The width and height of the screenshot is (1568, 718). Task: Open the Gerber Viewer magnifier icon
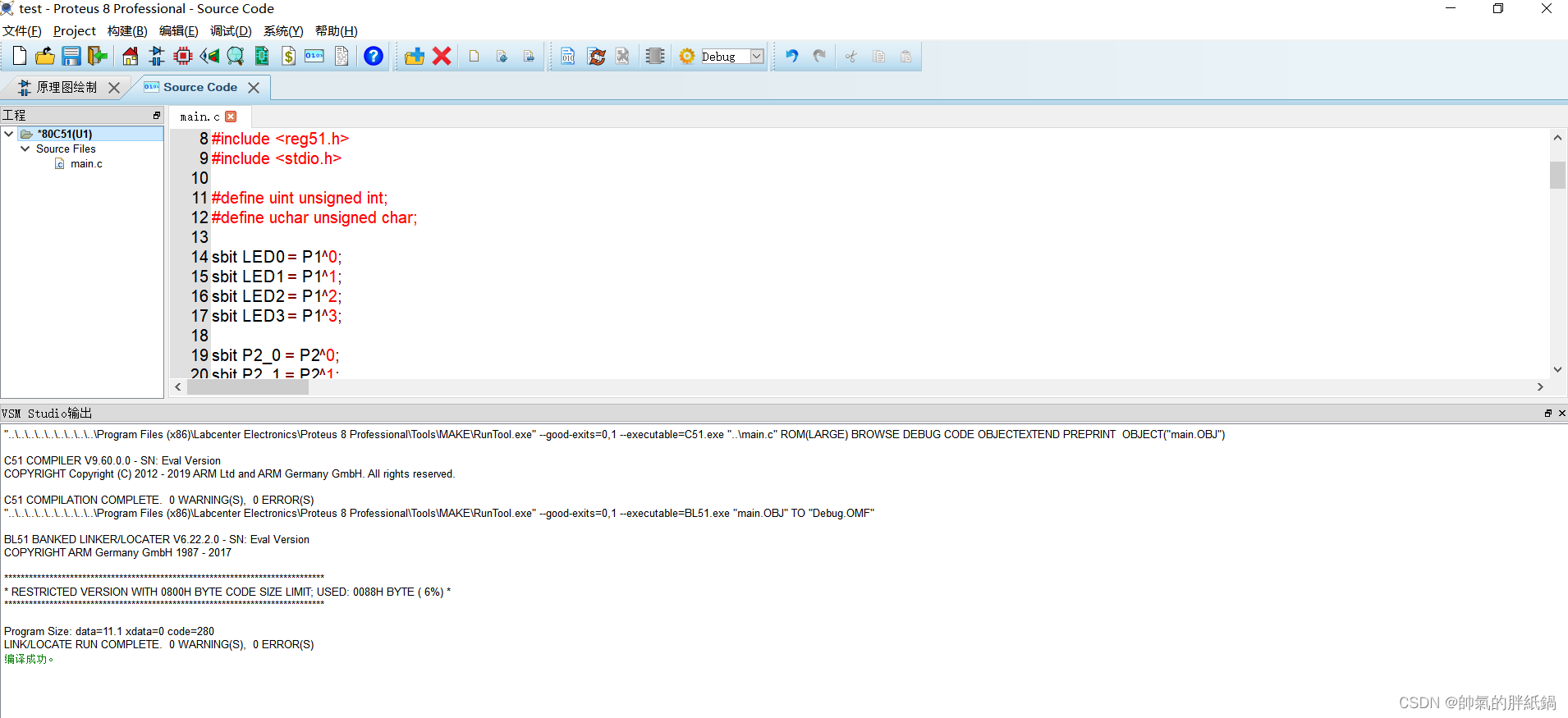coord(236,56)
